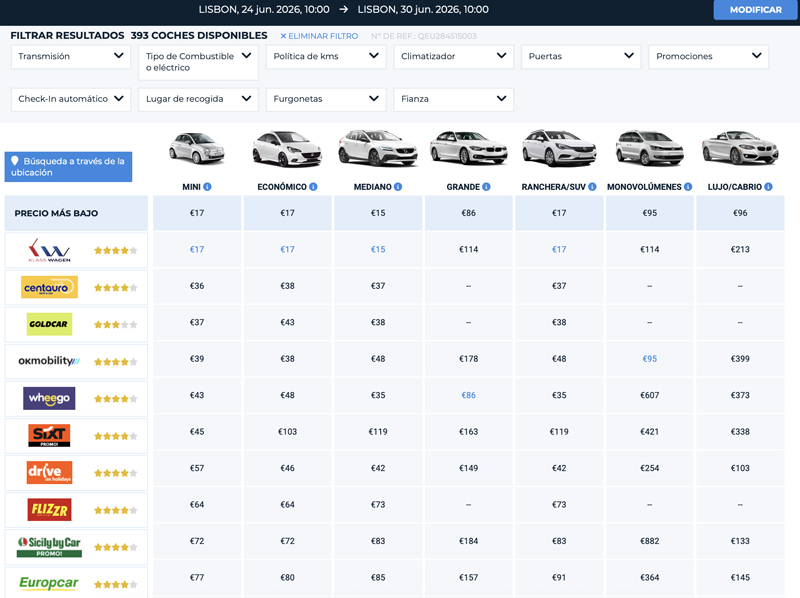Viewport: 800px width, 598px height.
Task: Open the Promociones filter dropdown
Action: pyautogui.click(x=709, y=57)
